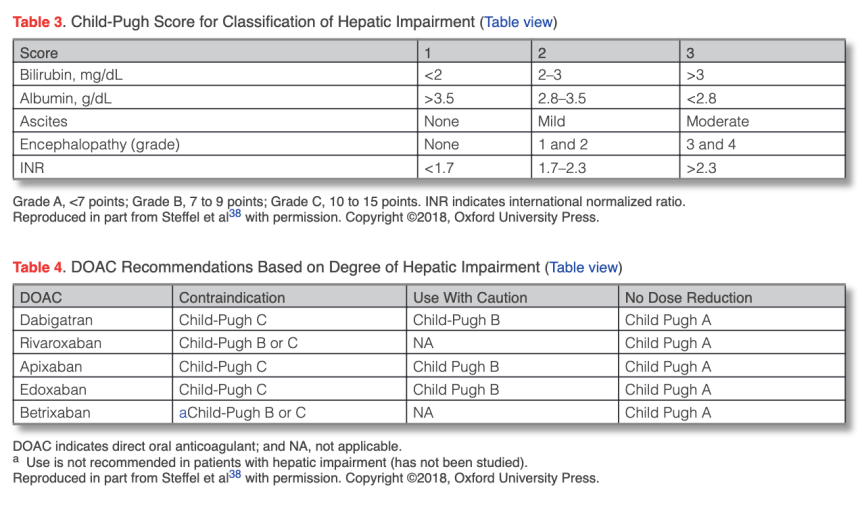Open Table view link for Table 4
Viewport: 862px width, 515px height.
[x=584, y=267]
